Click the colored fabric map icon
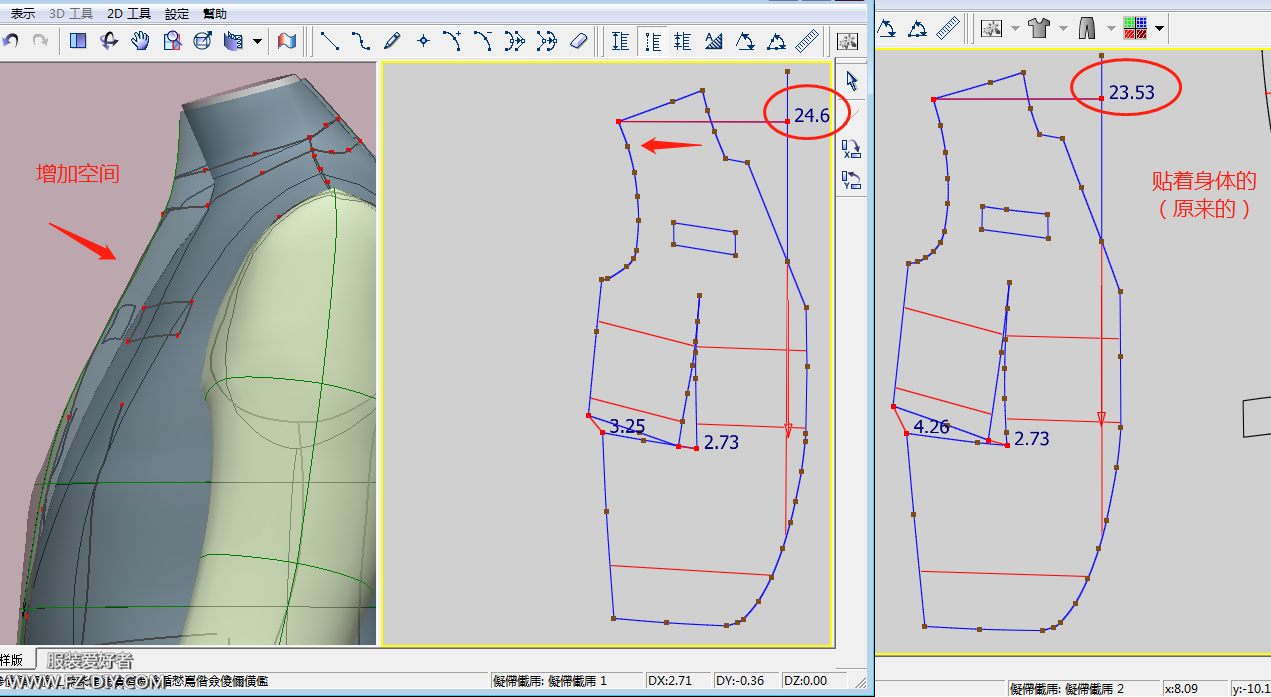 coord(287,41)
